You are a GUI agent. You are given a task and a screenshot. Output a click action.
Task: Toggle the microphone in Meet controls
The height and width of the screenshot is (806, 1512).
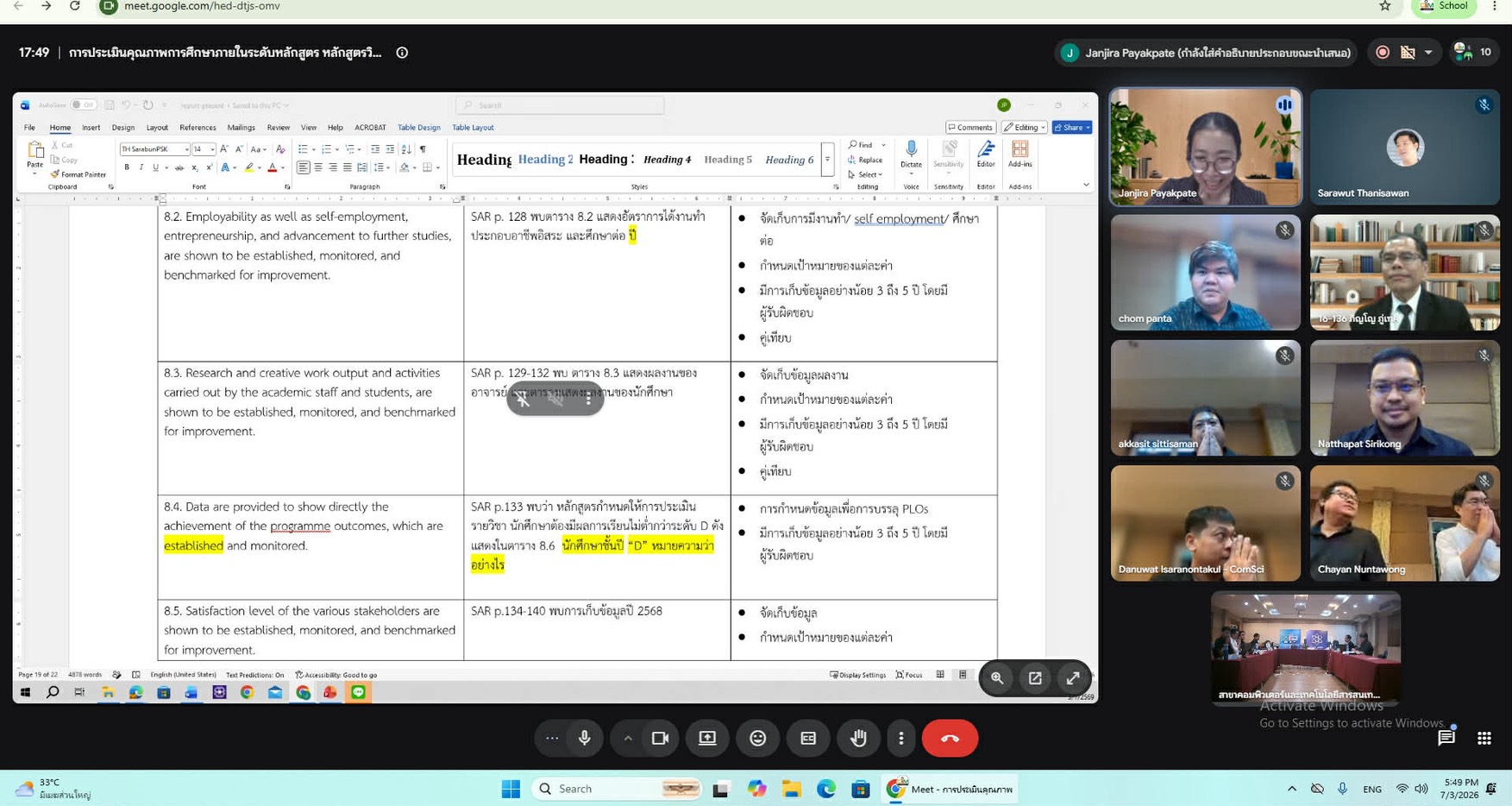point(585,738)
